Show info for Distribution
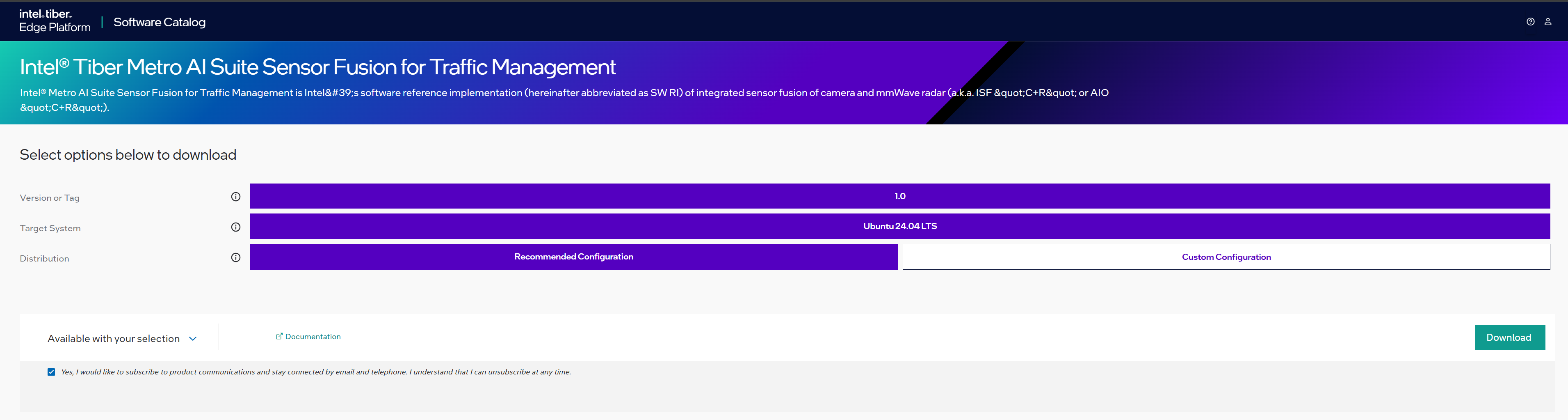Screen dimensions: 1568x420 235,257
